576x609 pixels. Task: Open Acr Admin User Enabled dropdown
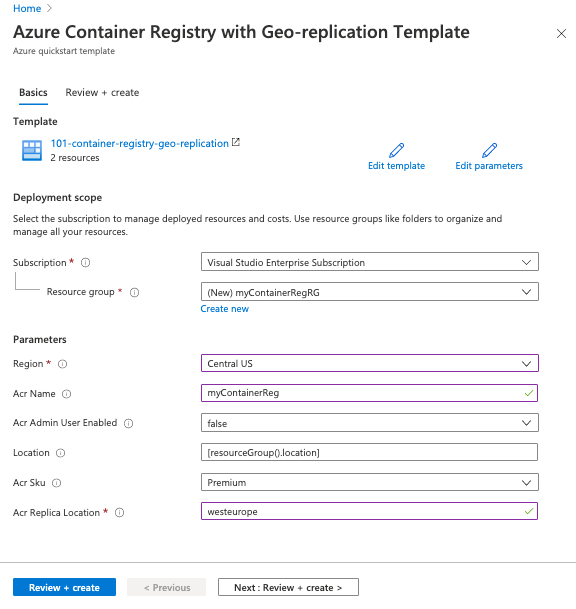click(x=370, y=423)
